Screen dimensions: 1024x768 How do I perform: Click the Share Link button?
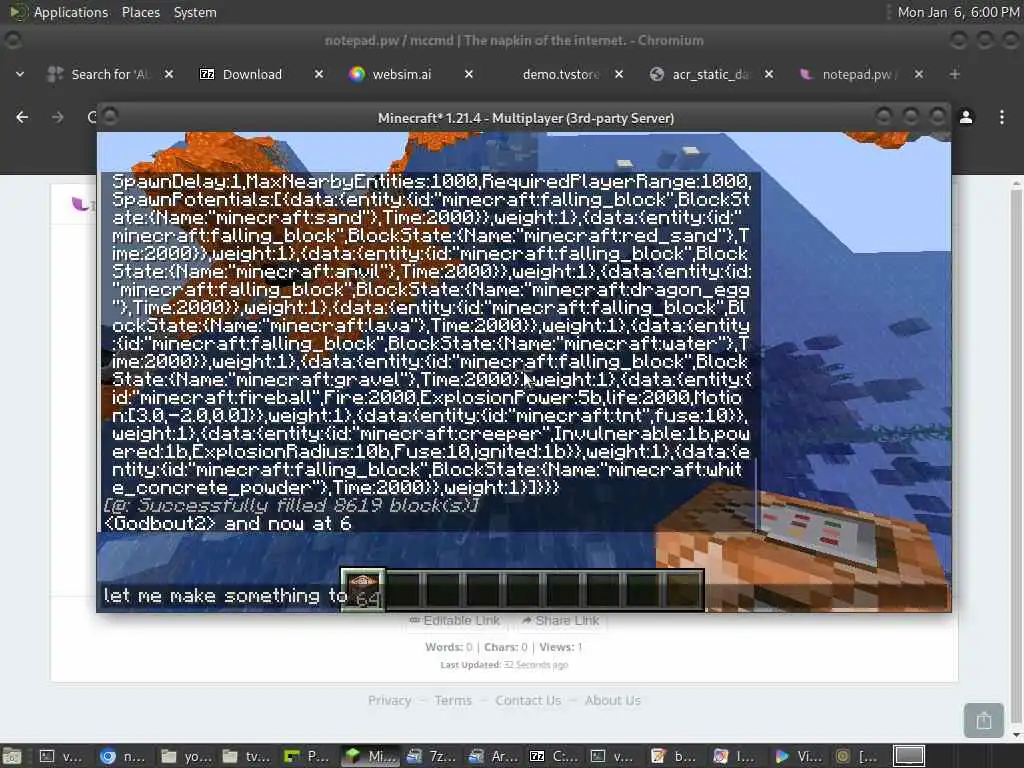coord(560,620)
